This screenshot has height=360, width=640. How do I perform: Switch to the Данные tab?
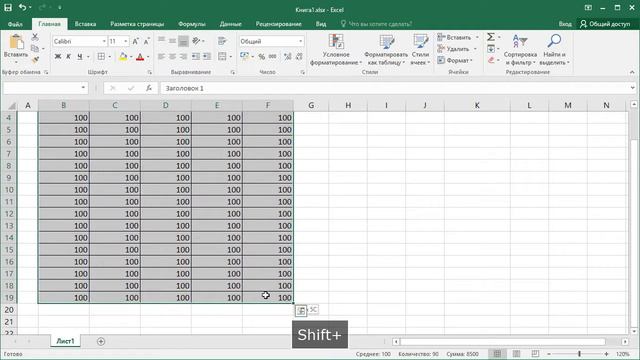(x=231, y=24)
